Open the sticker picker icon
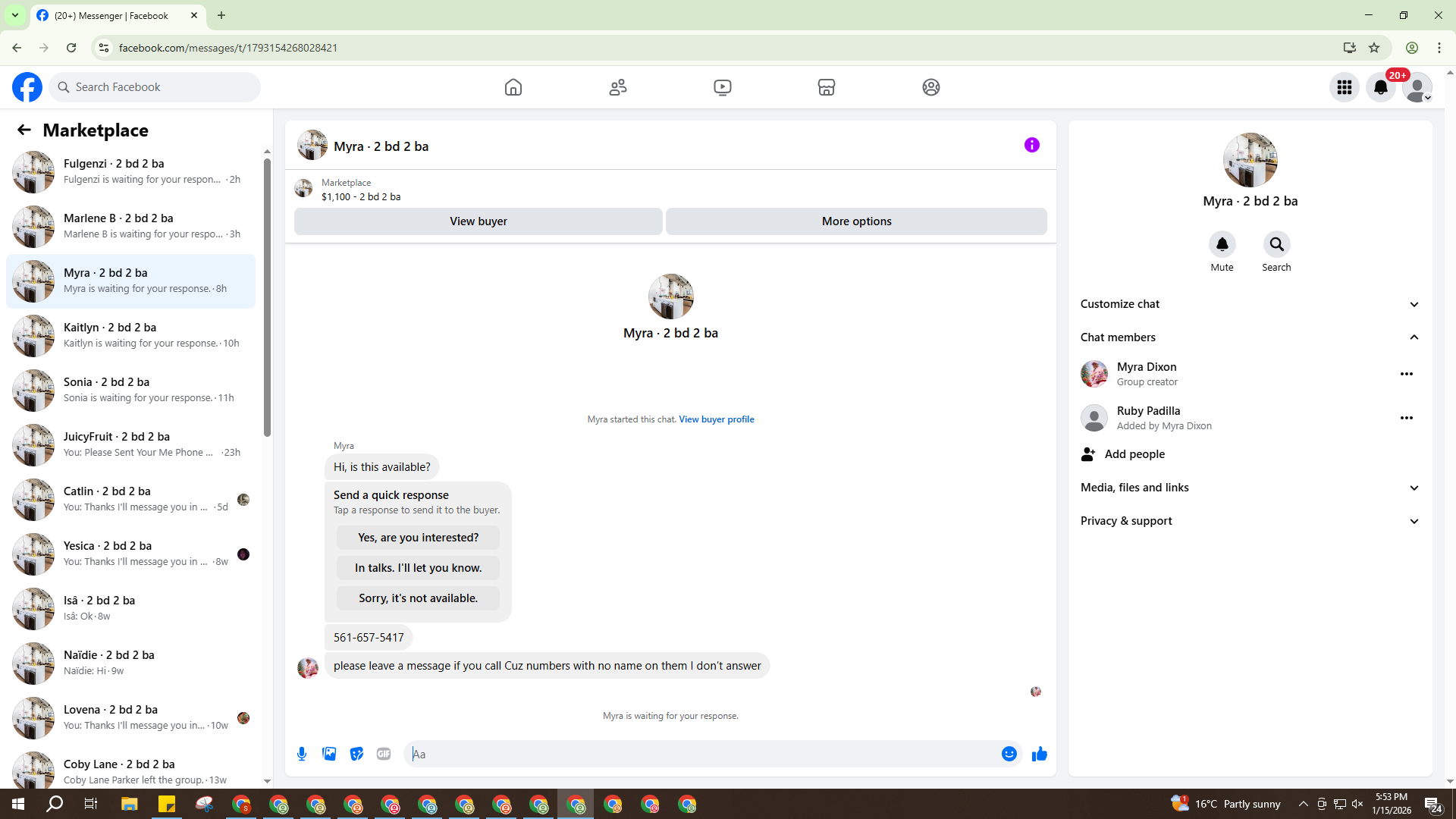Screen dimensions: 1456x819 [356, 754]
